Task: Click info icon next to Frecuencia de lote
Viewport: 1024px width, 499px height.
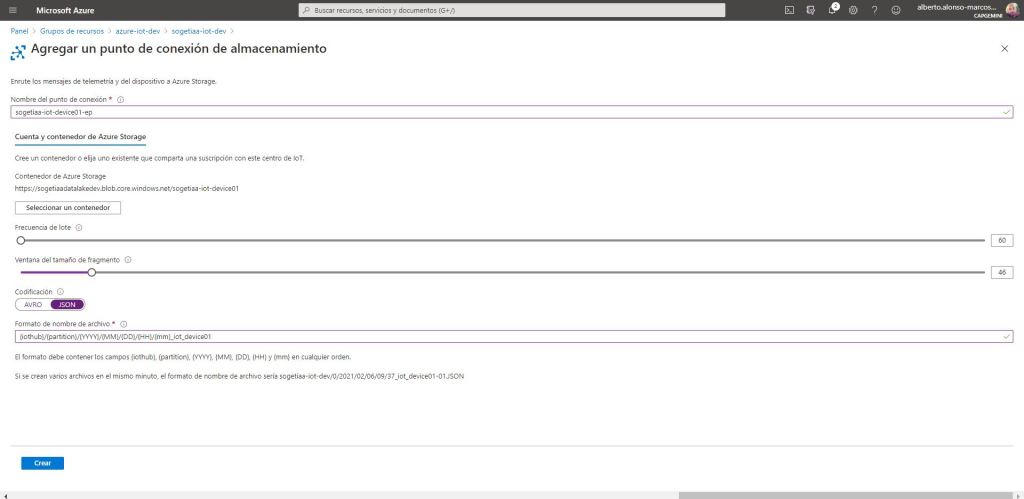Action: [79, 228]
